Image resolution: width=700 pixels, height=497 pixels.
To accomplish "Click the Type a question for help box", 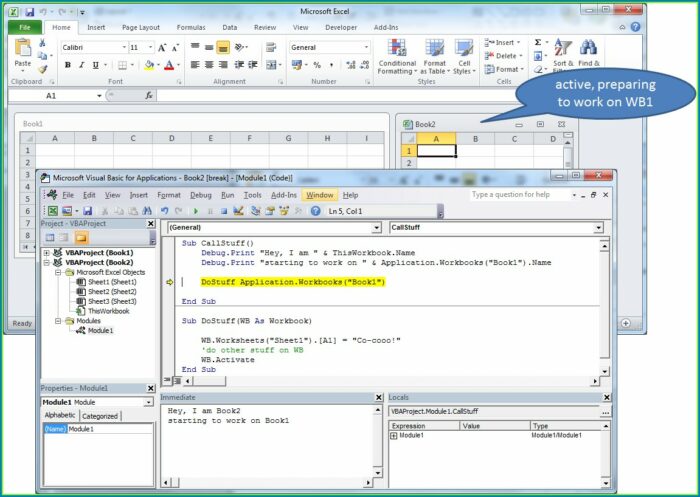I will (519, 195).
